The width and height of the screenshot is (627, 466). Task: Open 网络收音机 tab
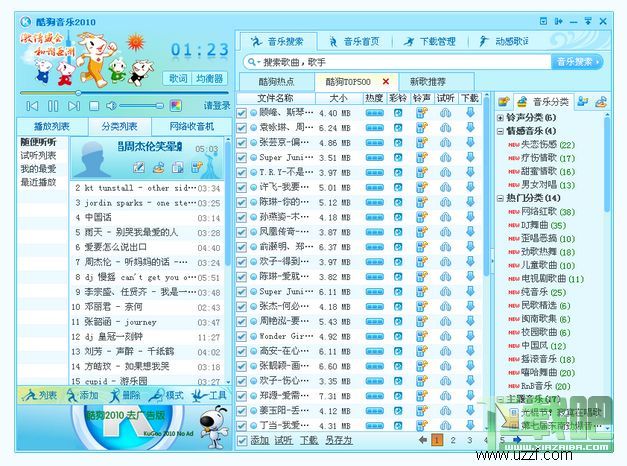pyautogui.click(x=192, y=126)
